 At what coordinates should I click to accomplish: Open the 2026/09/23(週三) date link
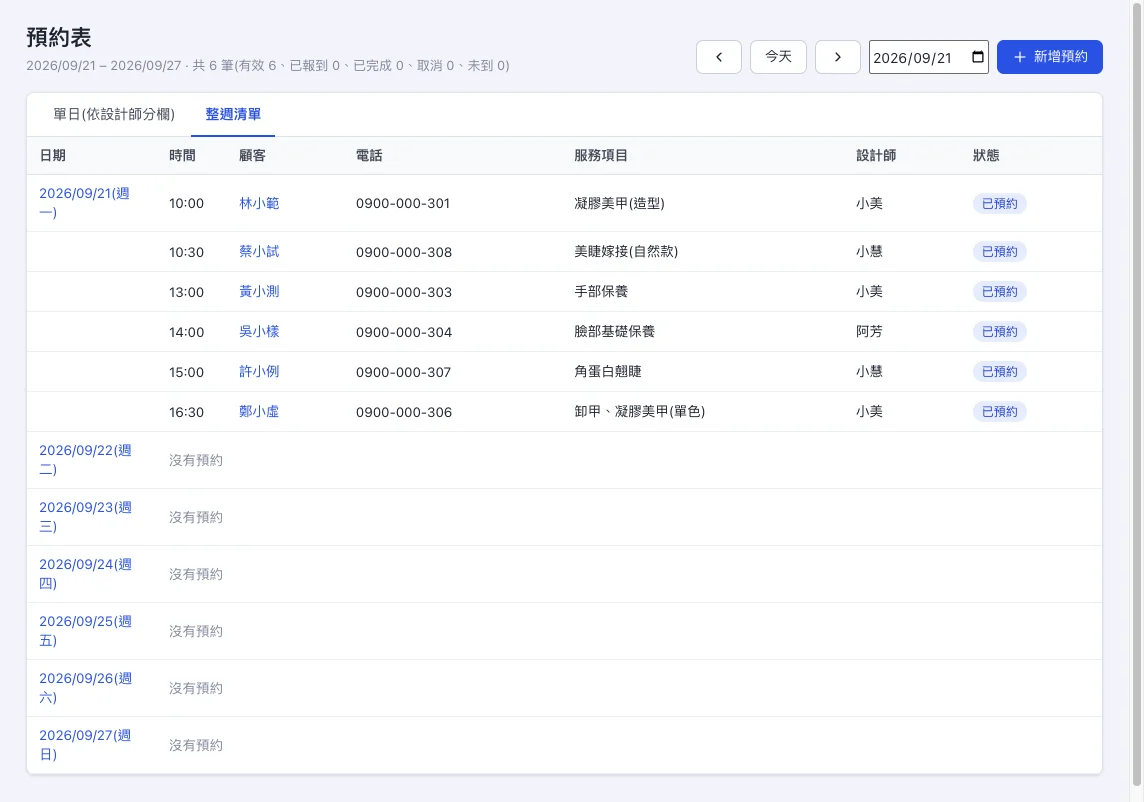pos(85,517)
